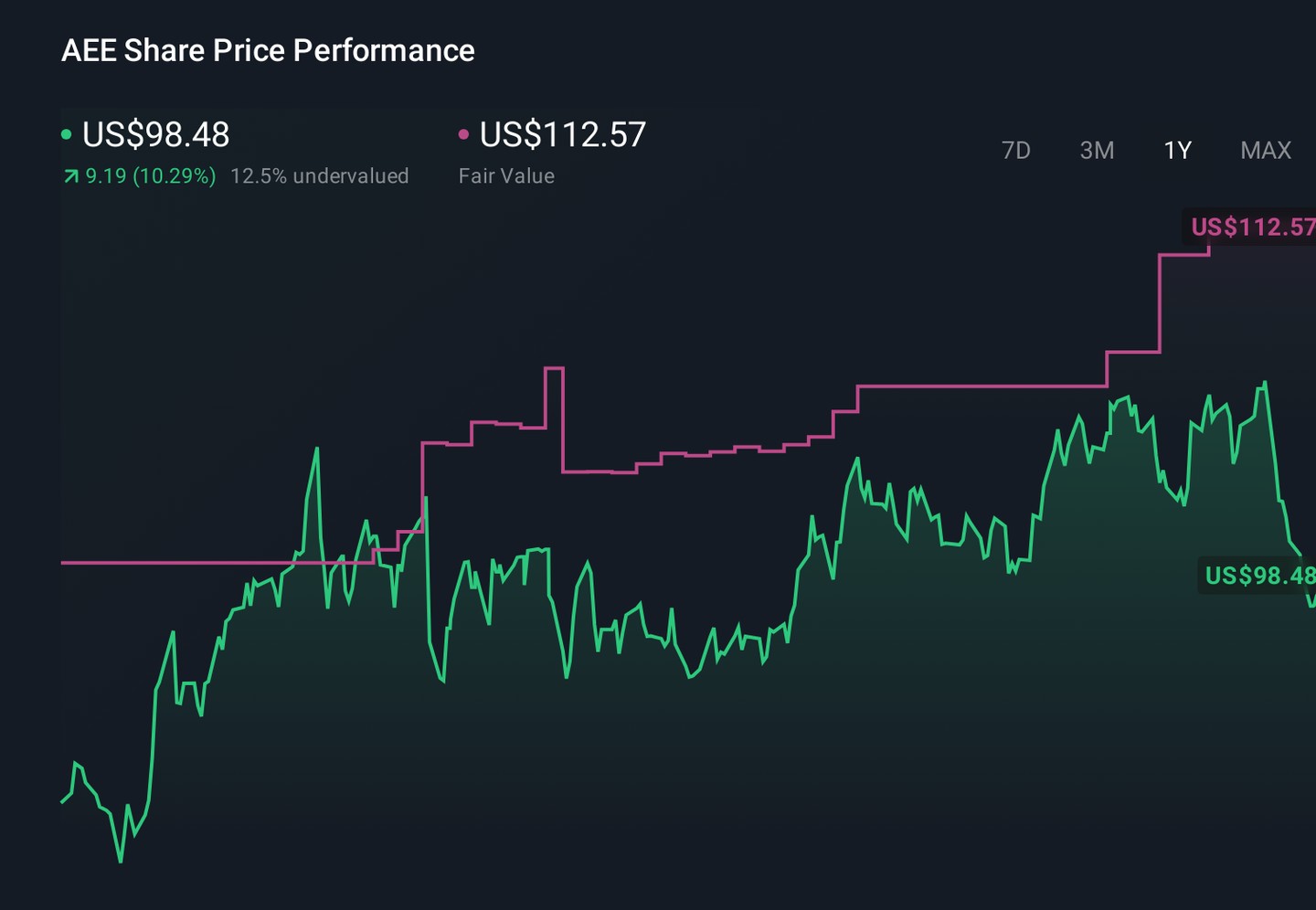Click the pink US$112.57 chart end label

[x=1252, y=227]
